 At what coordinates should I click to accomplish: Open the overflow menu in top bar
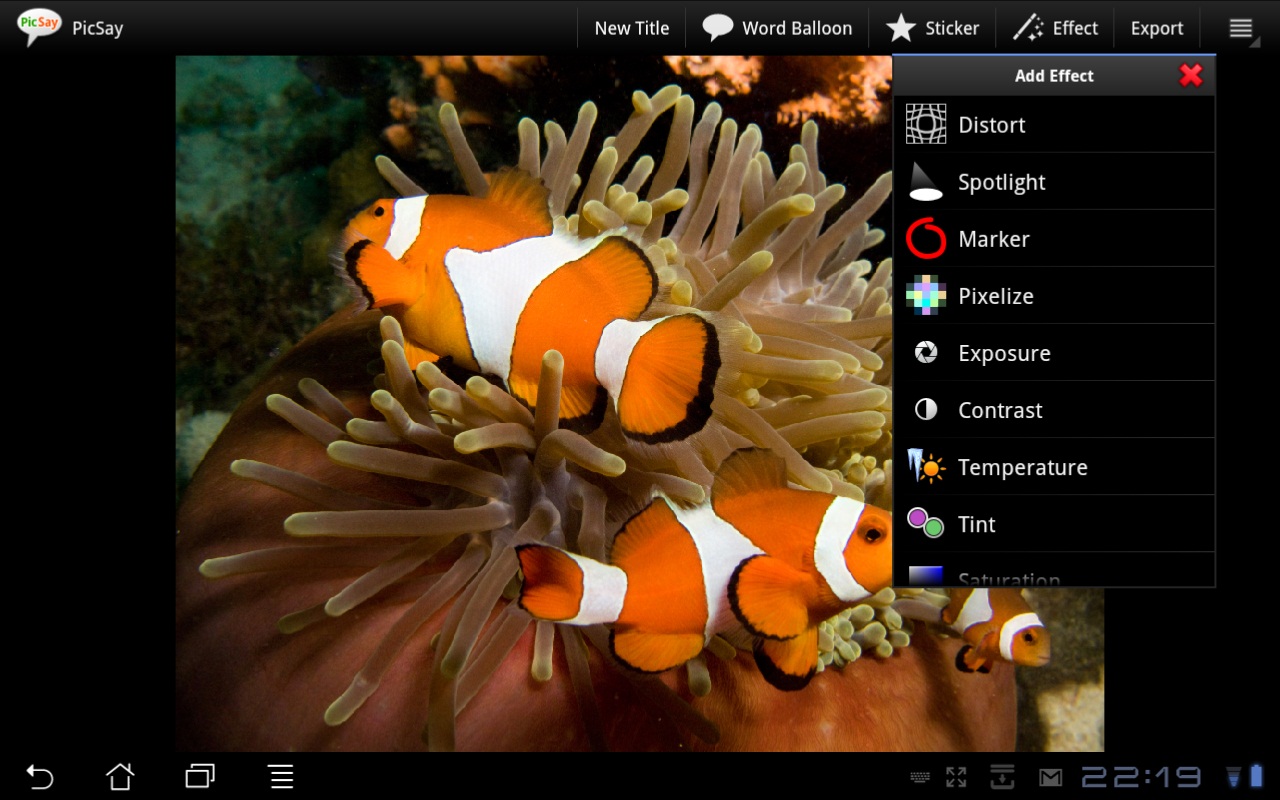1241,28
